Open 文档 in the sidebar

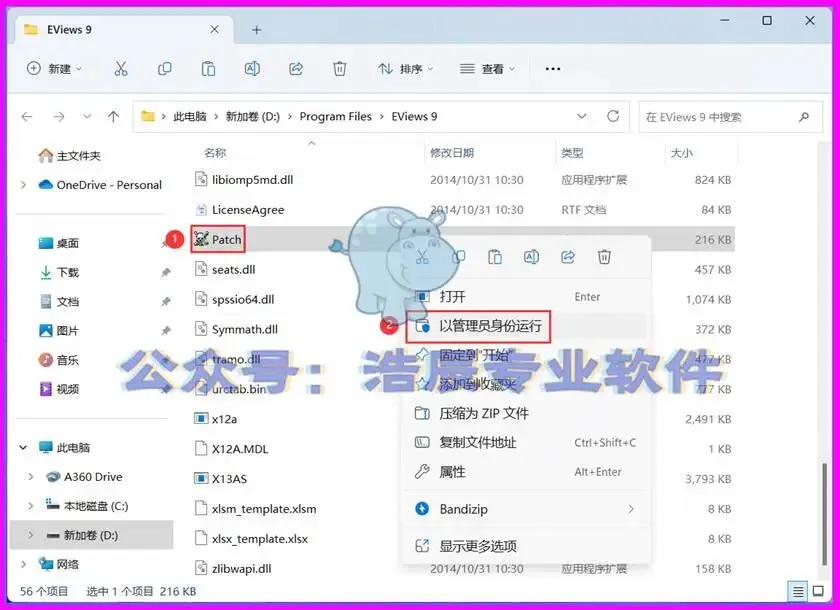59,302
